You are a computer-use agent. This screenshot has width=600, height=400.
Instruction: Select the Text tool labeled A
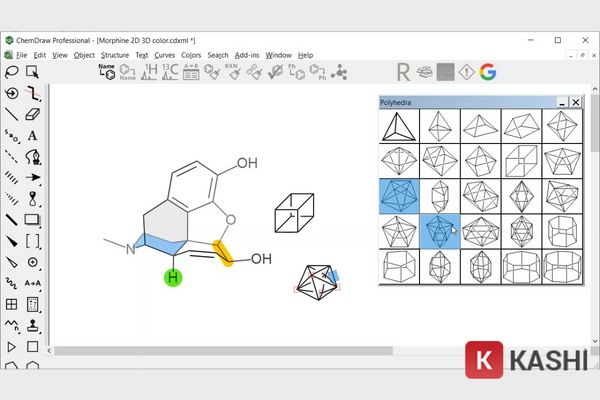pos(33,136)
